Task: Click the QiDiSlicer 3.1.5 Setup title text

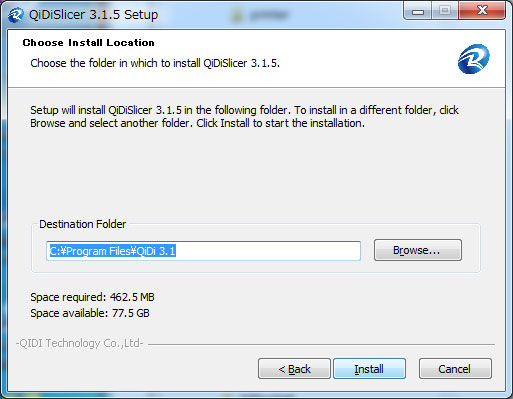Action: (x=94, y=15)
